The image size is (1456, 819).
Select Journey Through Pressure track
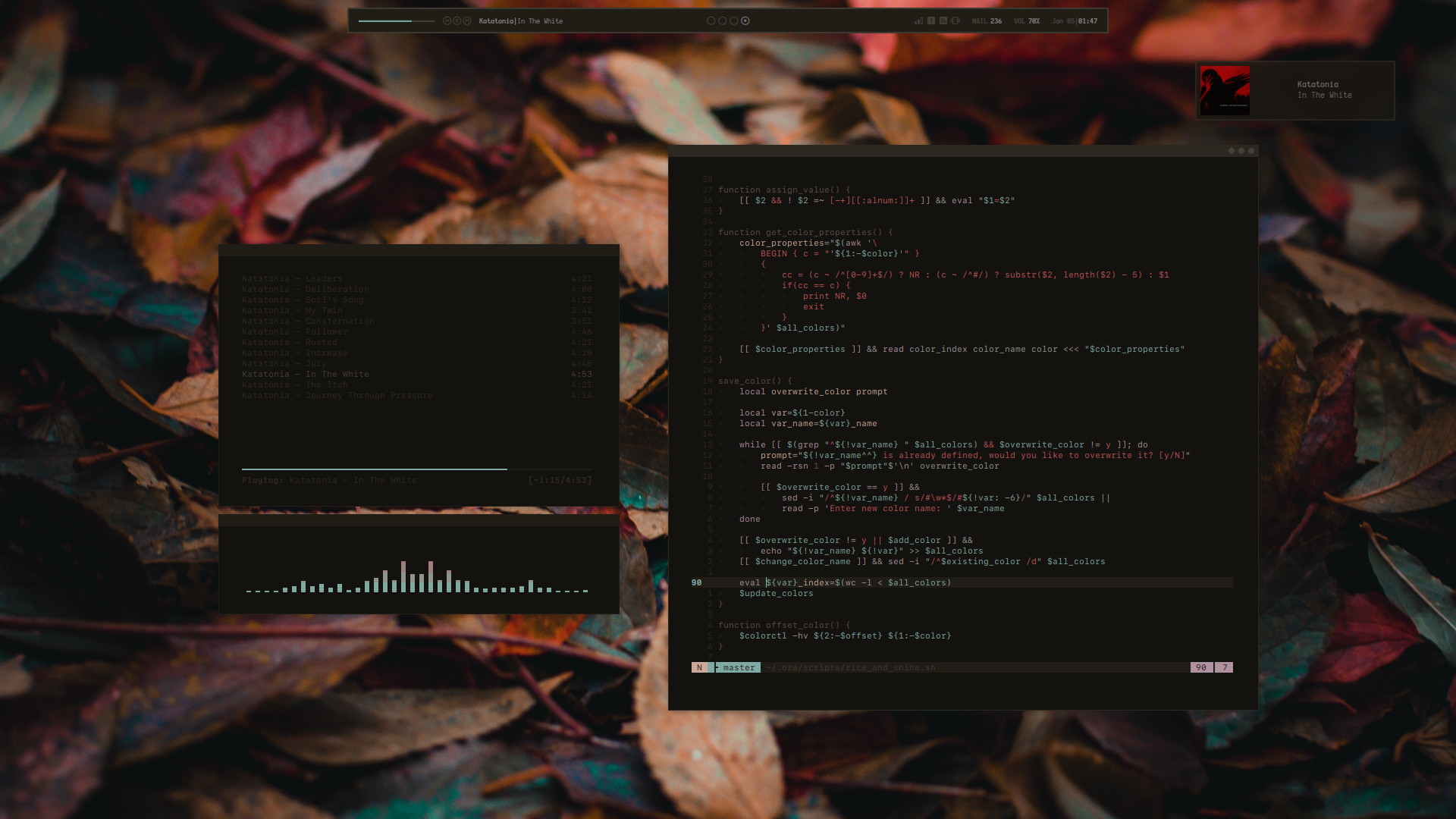pos(337,396)
